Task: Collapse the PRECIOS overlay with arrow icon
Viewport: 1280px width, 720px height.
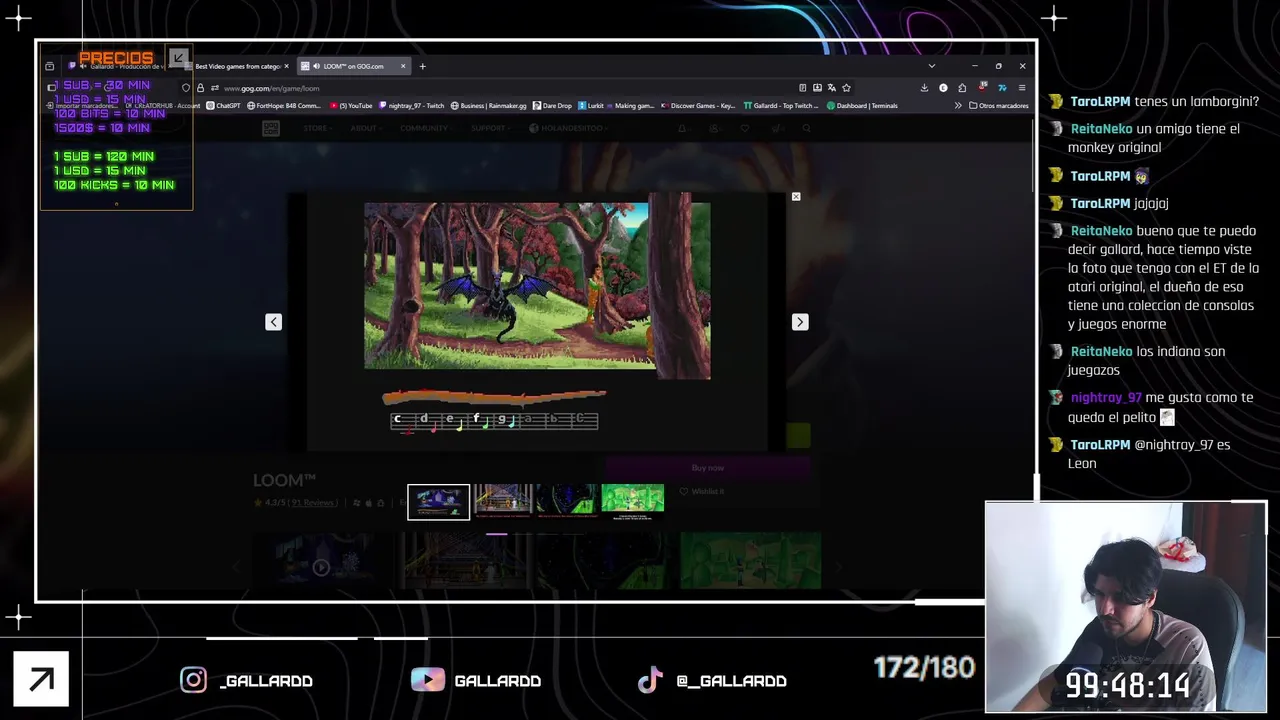Action: tap(178, 58)
